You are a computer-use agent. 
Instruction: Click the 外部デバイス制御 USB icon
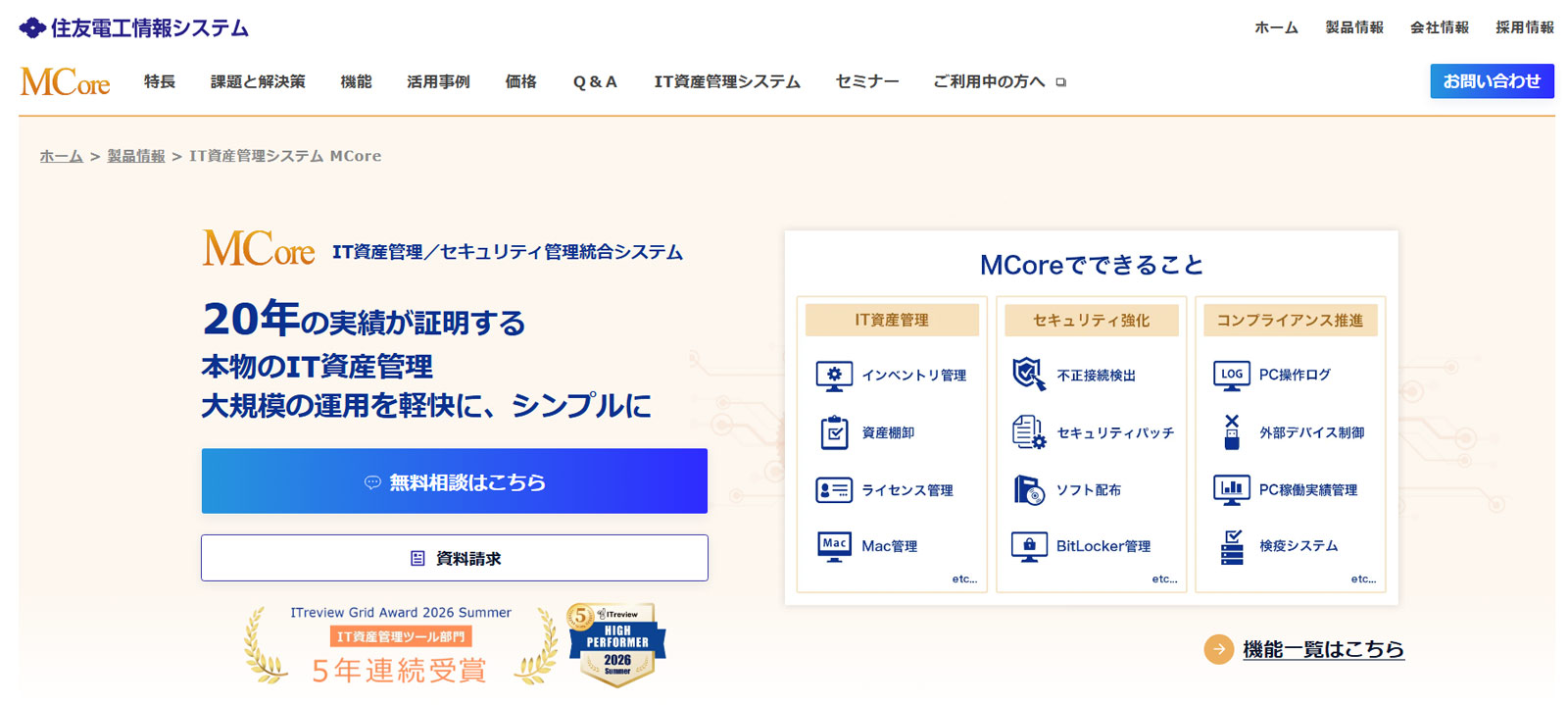[x=1232, y=431]
